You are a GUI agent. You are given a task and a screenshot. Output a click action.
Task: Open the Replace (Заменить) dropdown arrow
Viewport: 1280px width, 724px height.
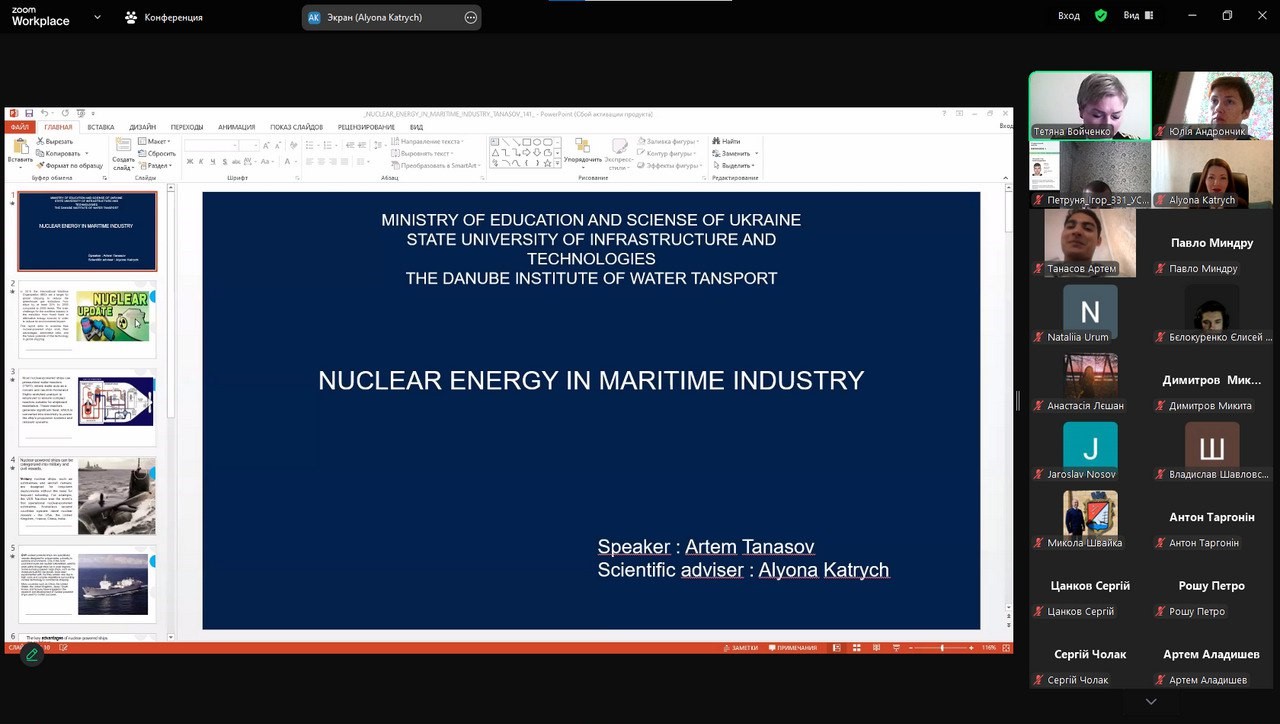756,153
